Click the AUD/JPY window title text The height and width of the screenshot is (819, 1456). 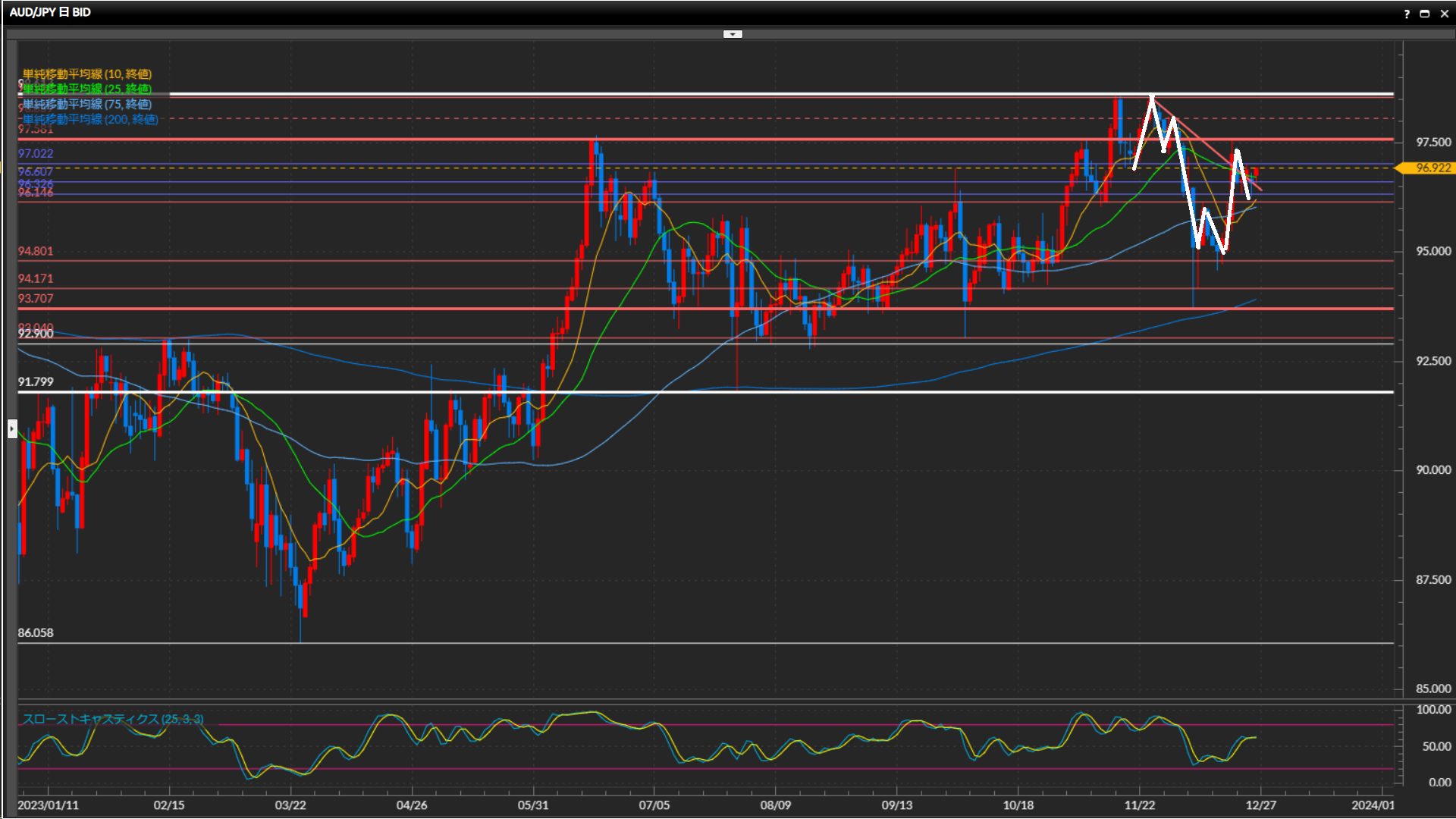[x=50, y=12]
